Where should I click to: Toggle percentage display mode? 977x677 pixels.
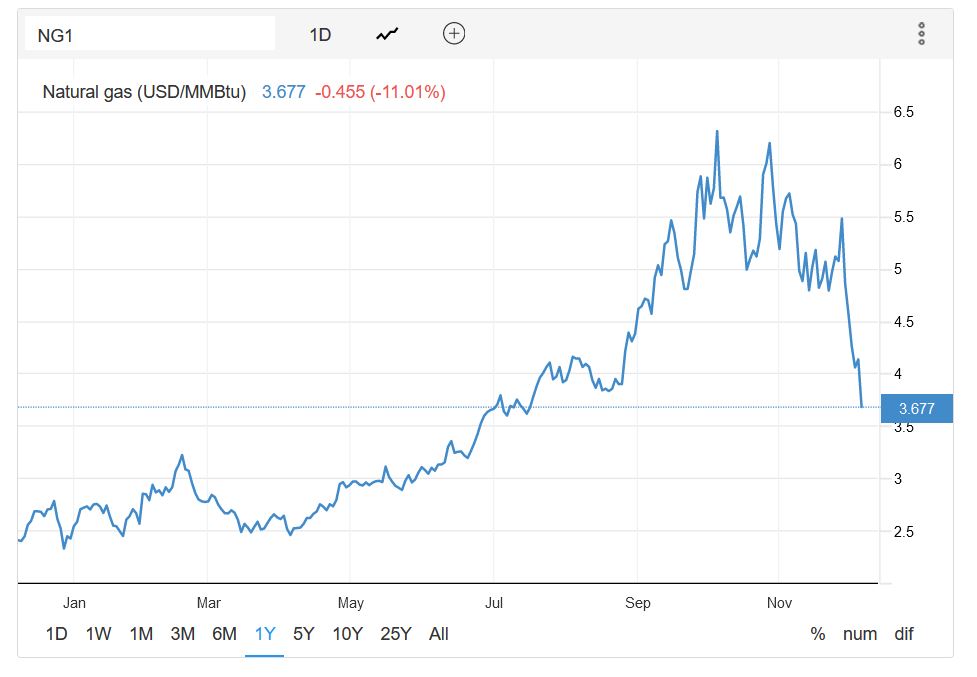(817, 634)
